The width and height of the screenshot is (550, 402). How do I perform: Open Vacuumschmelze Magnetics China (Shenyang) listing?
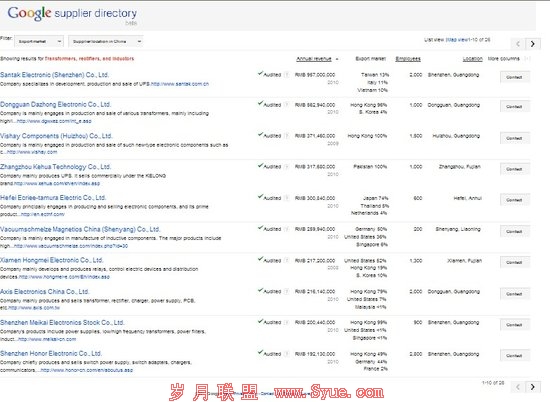[80, 229]
